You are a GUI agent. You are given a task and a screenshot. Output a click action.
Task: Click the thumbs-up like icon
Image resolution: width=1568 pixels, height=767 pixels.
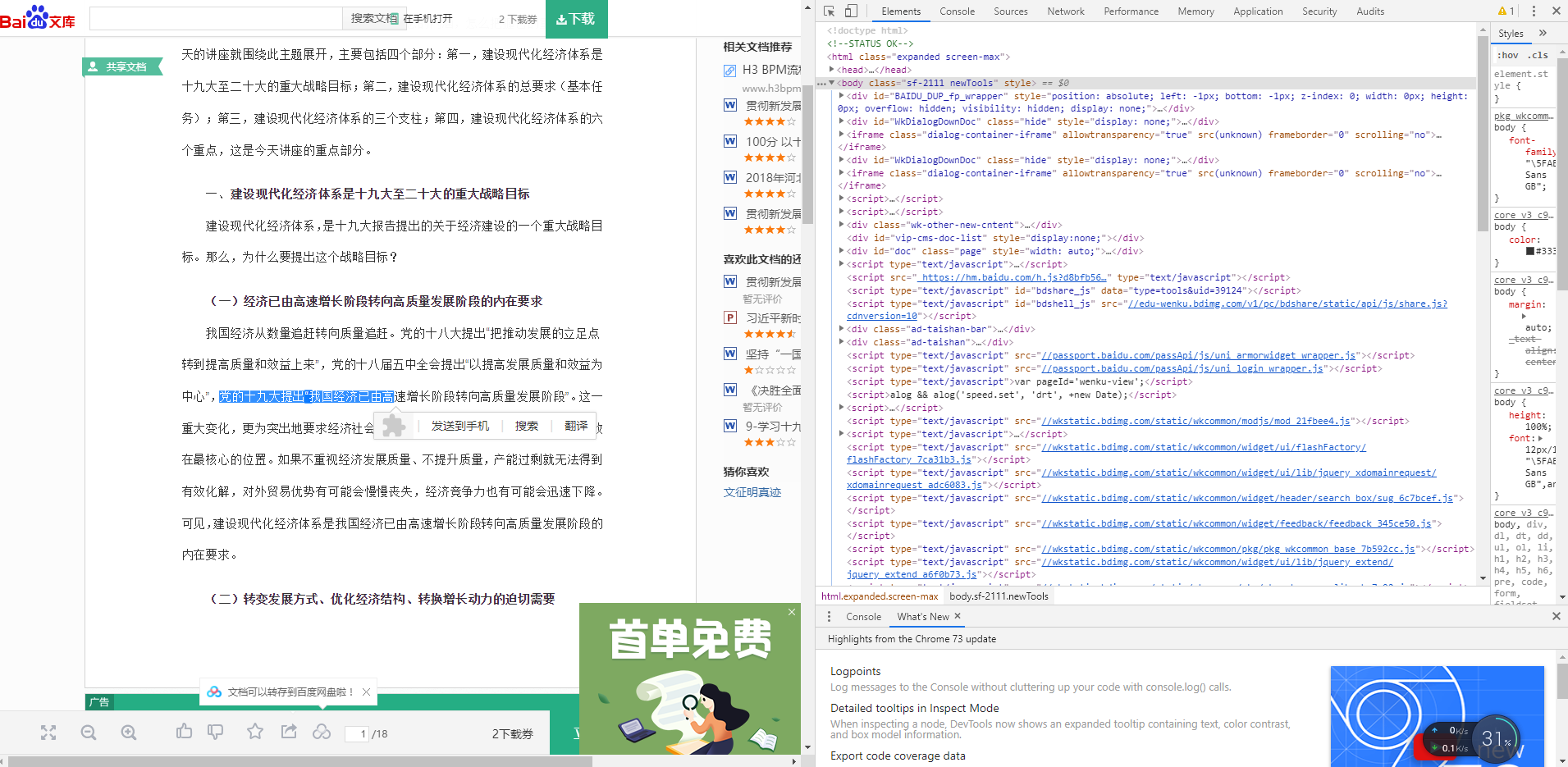click(184, 731)
